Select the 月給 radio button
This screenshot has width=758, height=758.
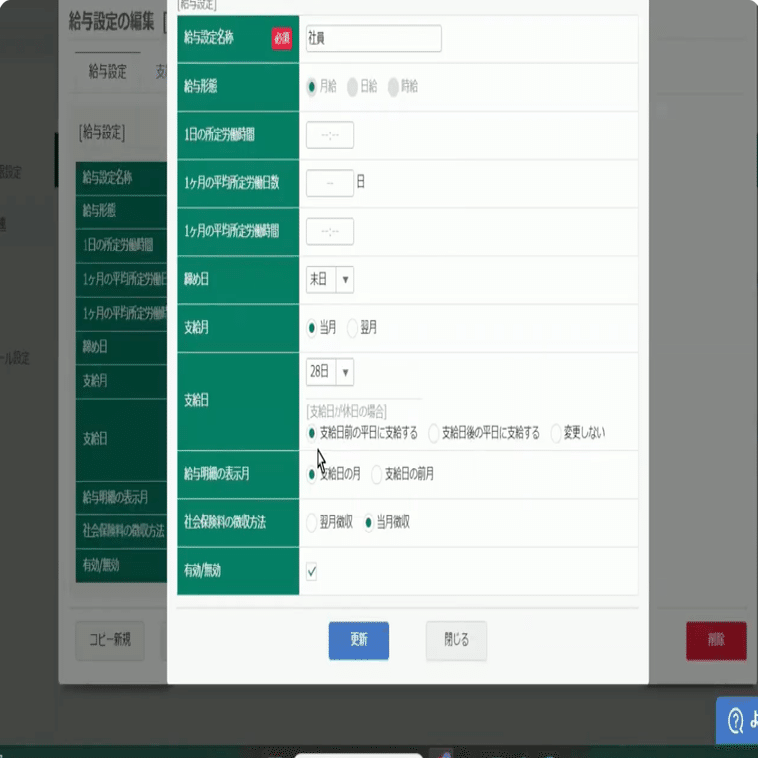312,87
